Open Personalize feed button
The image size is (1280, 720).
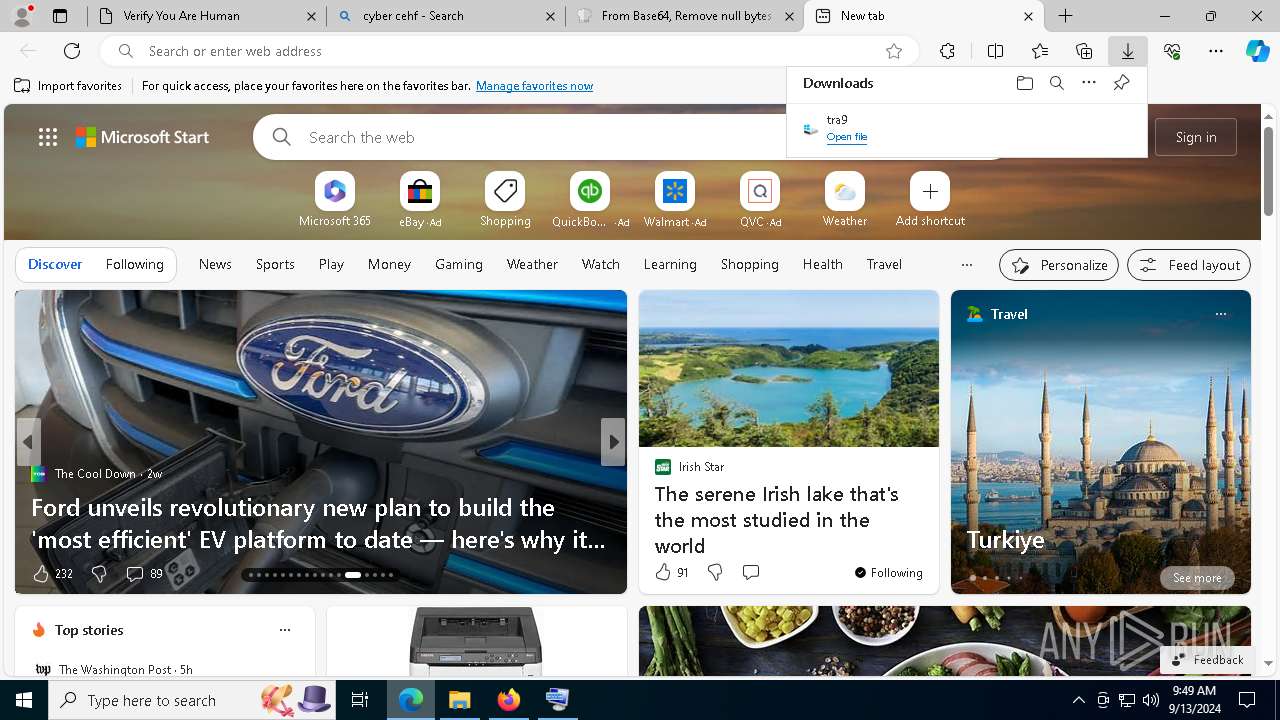coord(1059,265)
